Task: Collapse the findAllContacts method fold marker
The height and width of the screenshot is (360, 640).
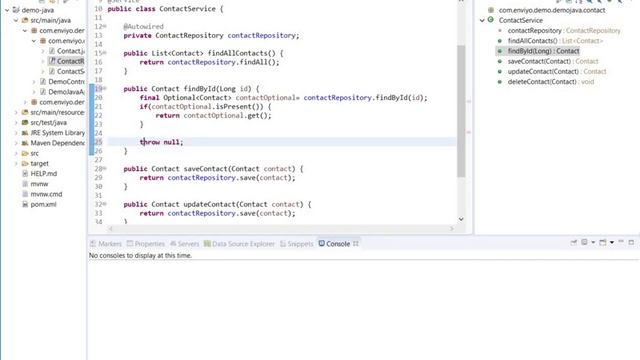Action: click(104, 53)
